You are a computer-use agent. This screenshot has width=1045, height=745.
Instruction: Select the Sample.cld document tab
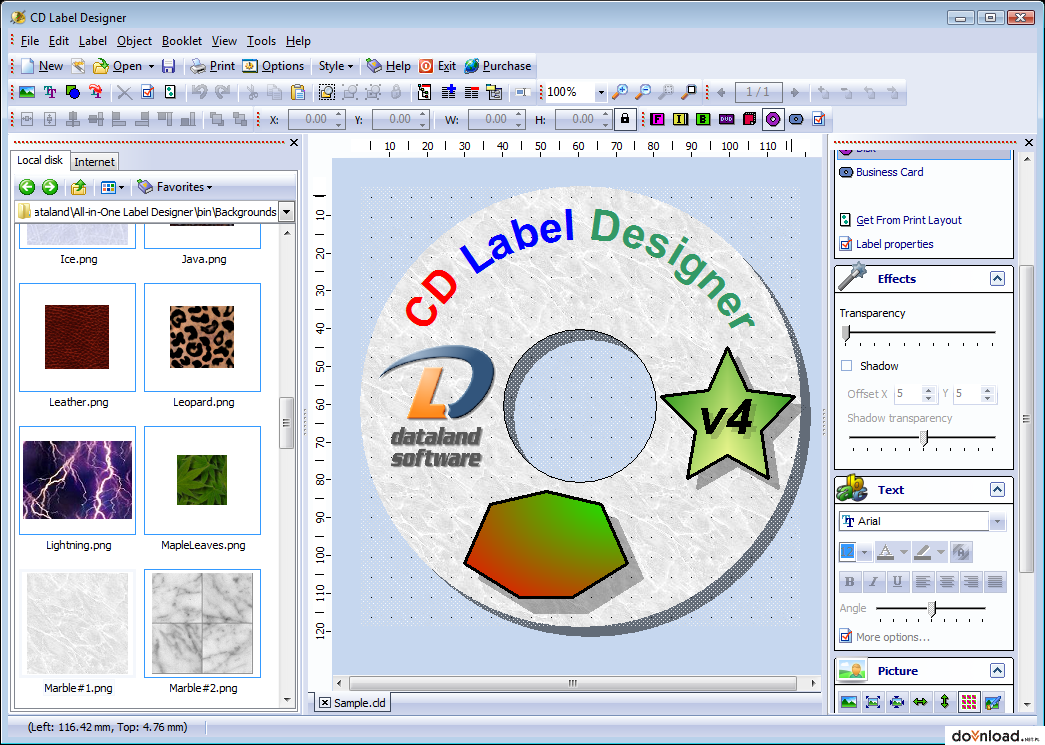(x=352, y=702)
